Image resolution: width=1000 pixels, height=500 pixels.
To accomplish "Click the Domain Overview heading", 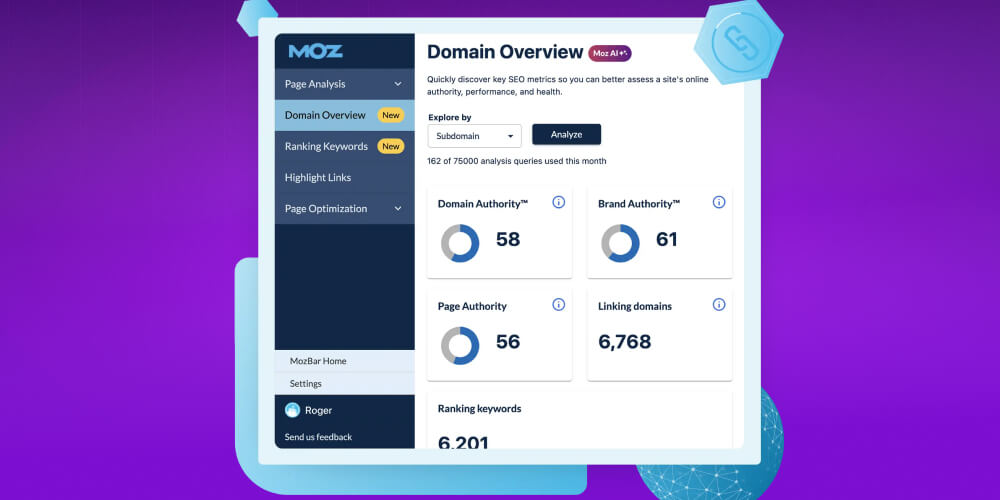I will tap(505, 52).
